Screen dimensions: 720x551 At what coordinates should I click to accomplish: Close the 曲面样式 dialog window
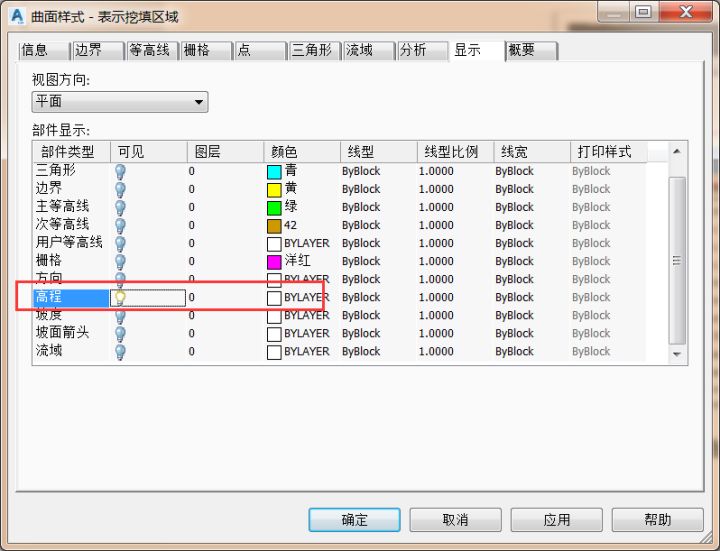686,11
